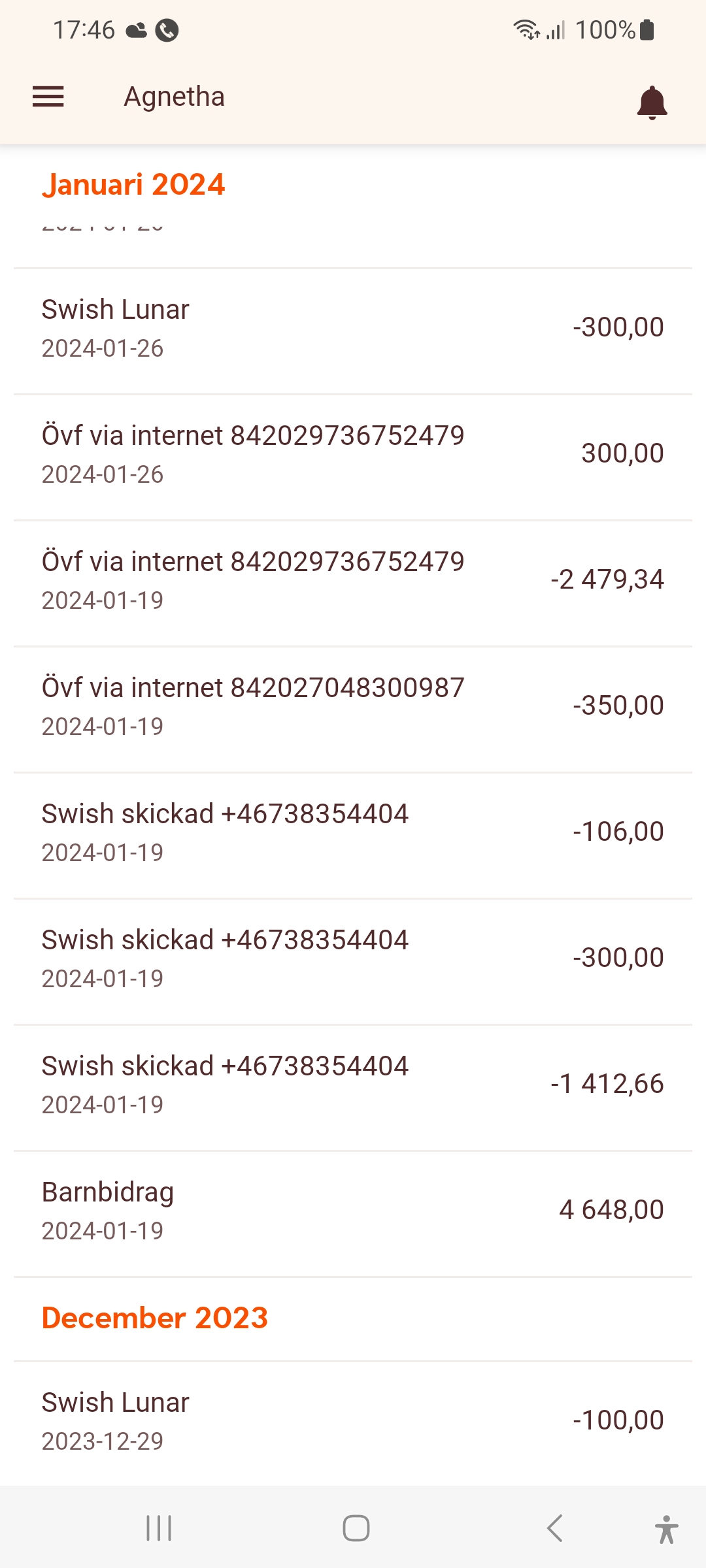
Task: Open Swish Lunar transaction of -300,00
Action: (x=353, y=328)
